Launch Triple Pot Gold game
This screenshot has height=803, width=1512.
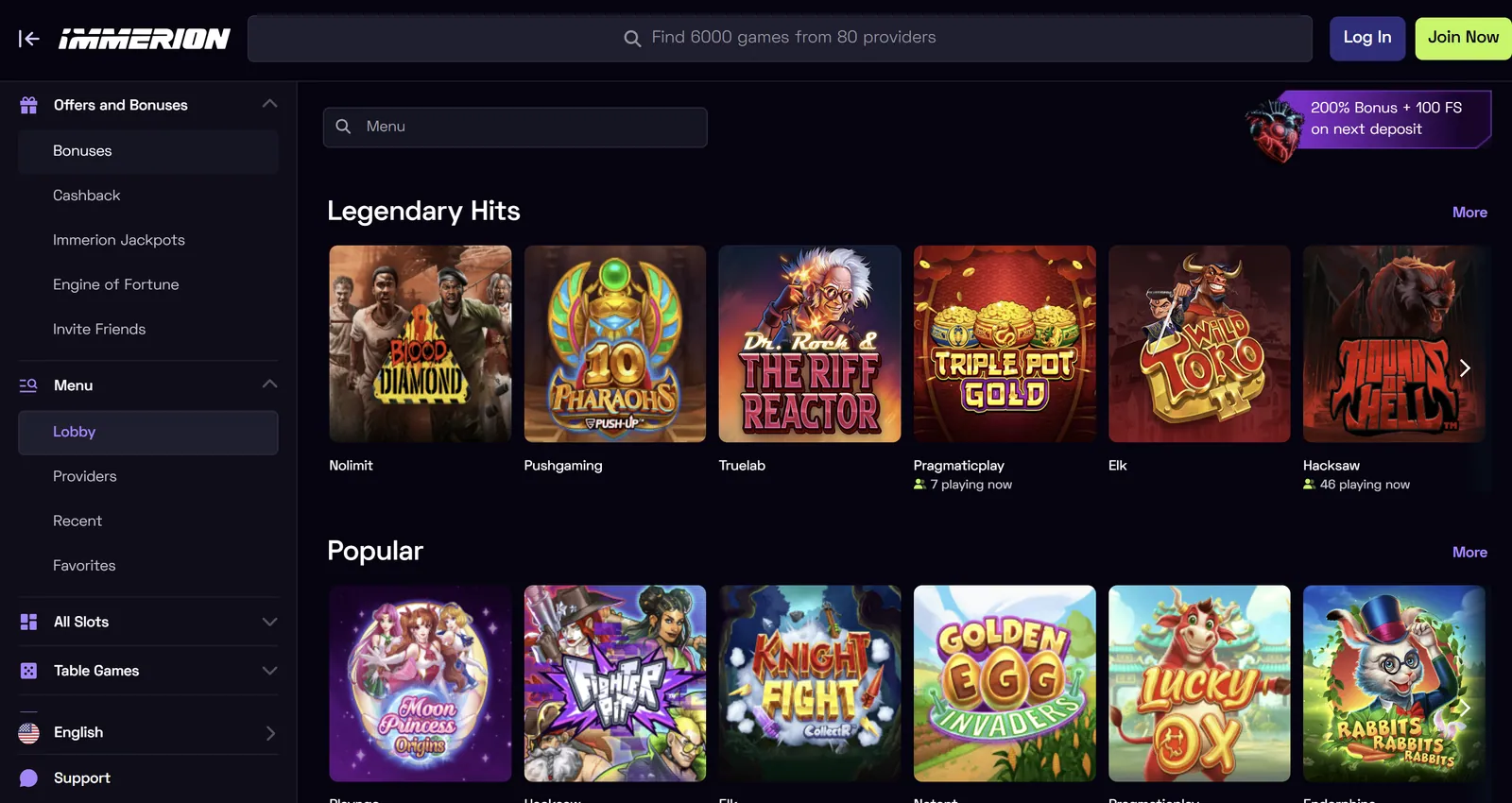[1005, 344]
